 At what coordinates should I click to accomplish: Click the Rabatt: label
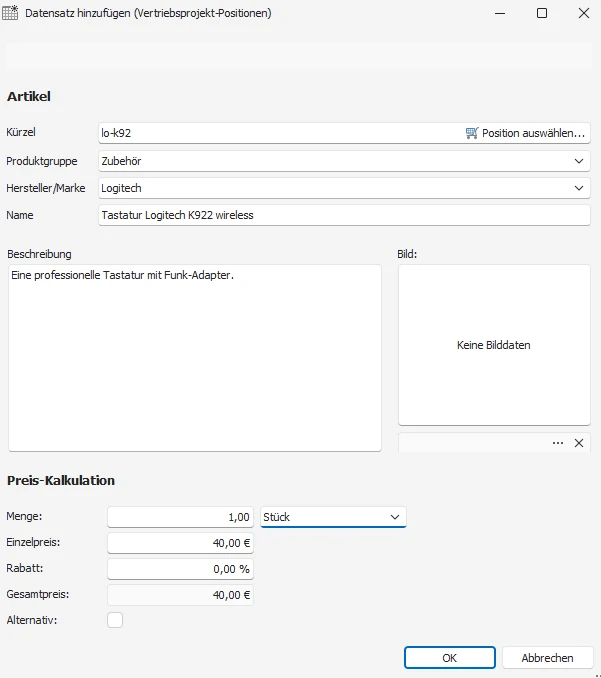(25, 568)
